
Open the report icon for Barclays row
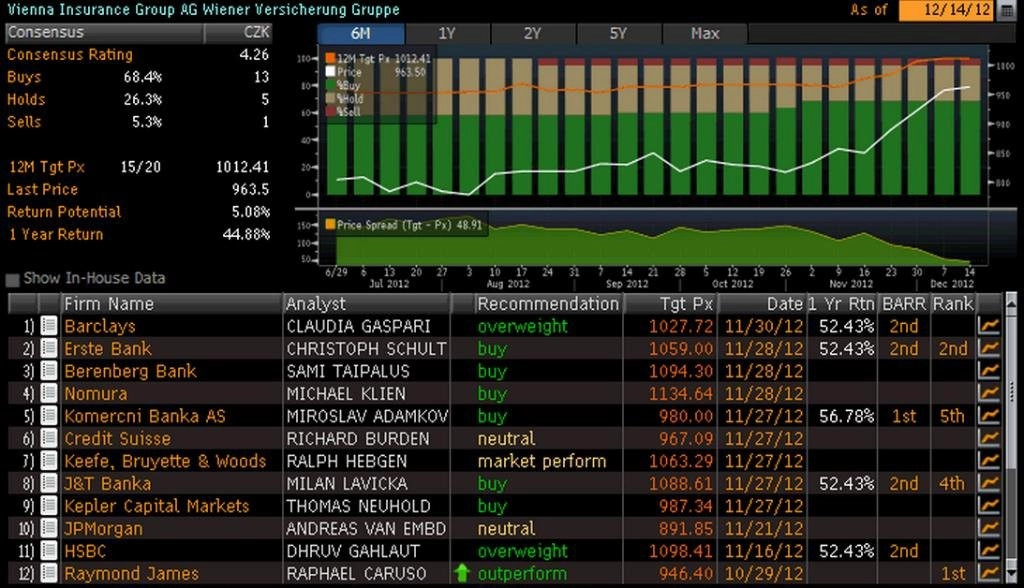(49, 325)
